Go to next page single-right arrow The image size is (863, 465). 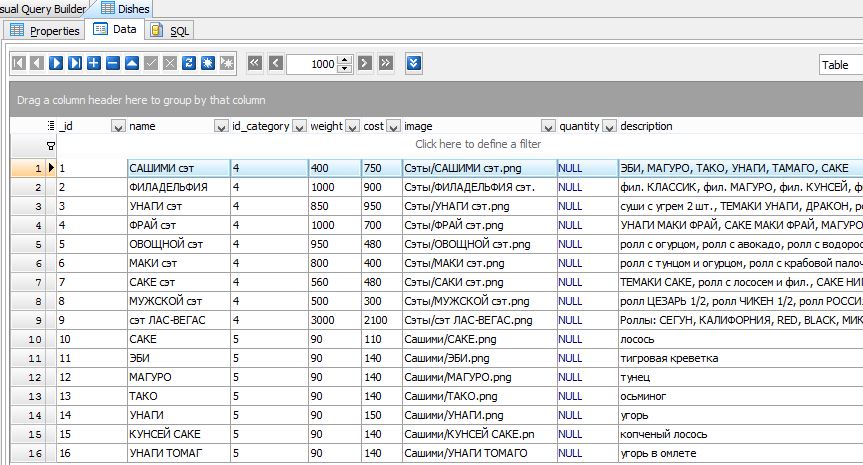point(364,63)
